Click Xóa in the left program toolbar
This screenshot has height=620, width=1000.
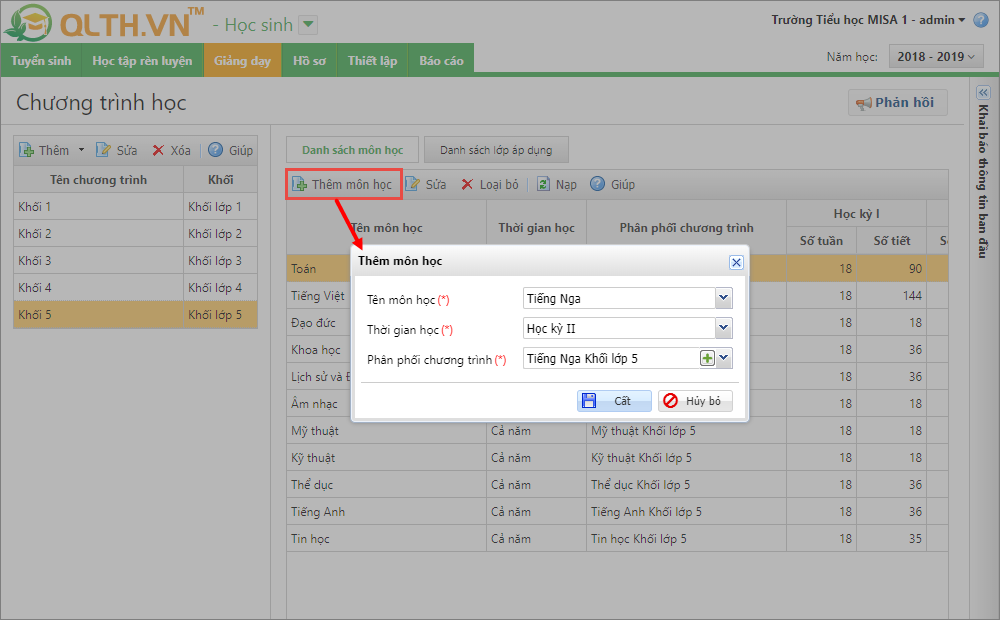tap(172, 151)
